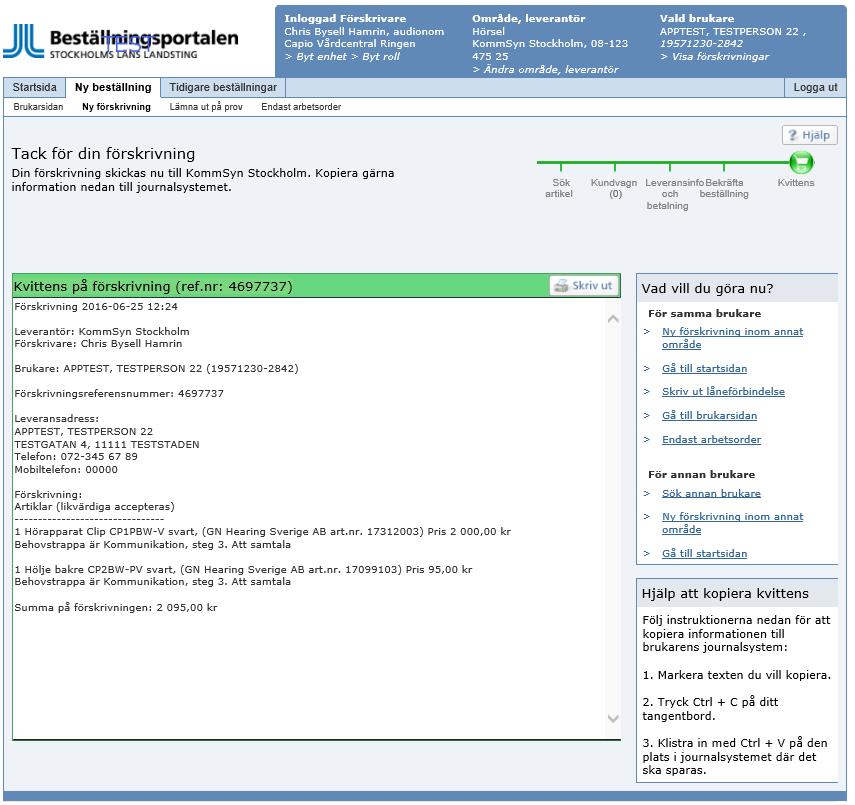Viewport: 855px width, 805px height.
Task: Open Skriv ut låneförbindelse link
Action: pos(723,391)
